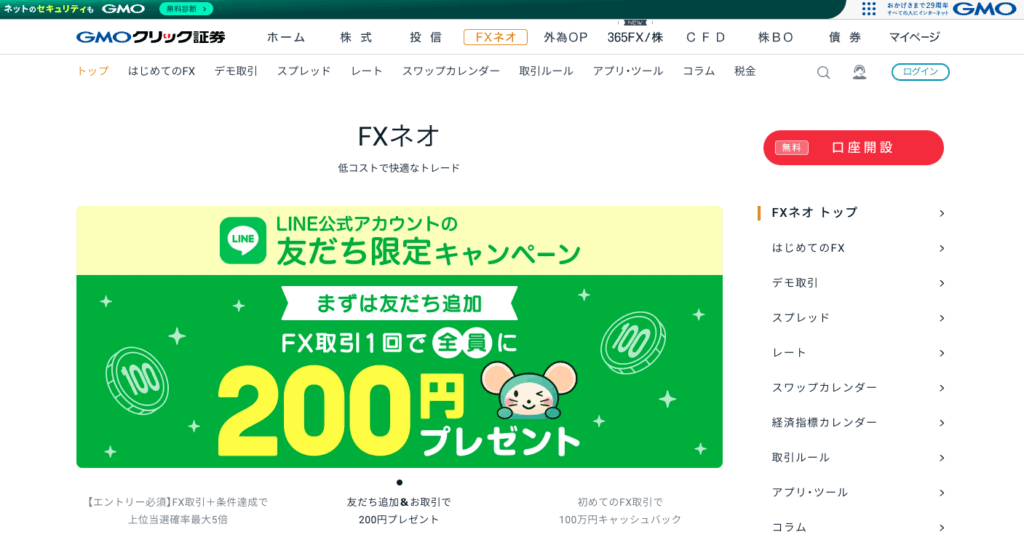Click the GMOクリック証券 logo

(151, 37)
